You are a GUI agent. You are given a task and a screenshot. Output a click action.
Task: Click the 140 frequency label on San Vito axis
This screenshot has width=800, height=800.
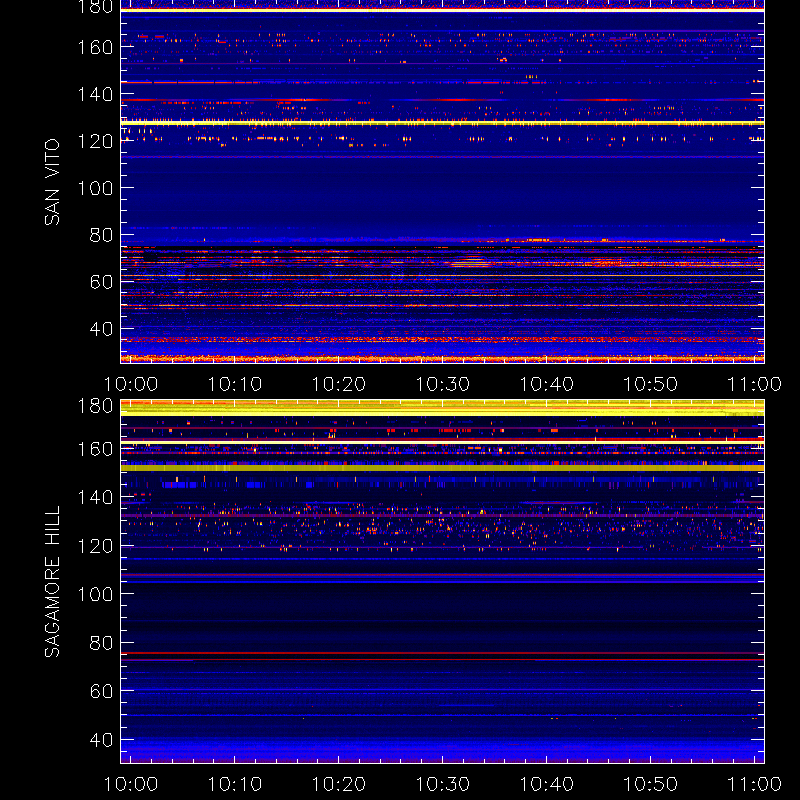coord(95,94)
